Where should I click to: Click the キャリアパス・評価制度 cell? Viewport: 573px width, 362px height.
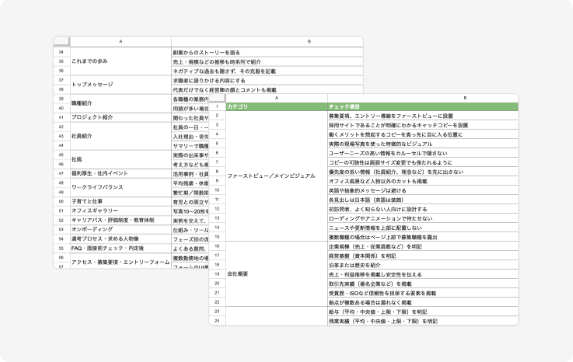(121, 220)
